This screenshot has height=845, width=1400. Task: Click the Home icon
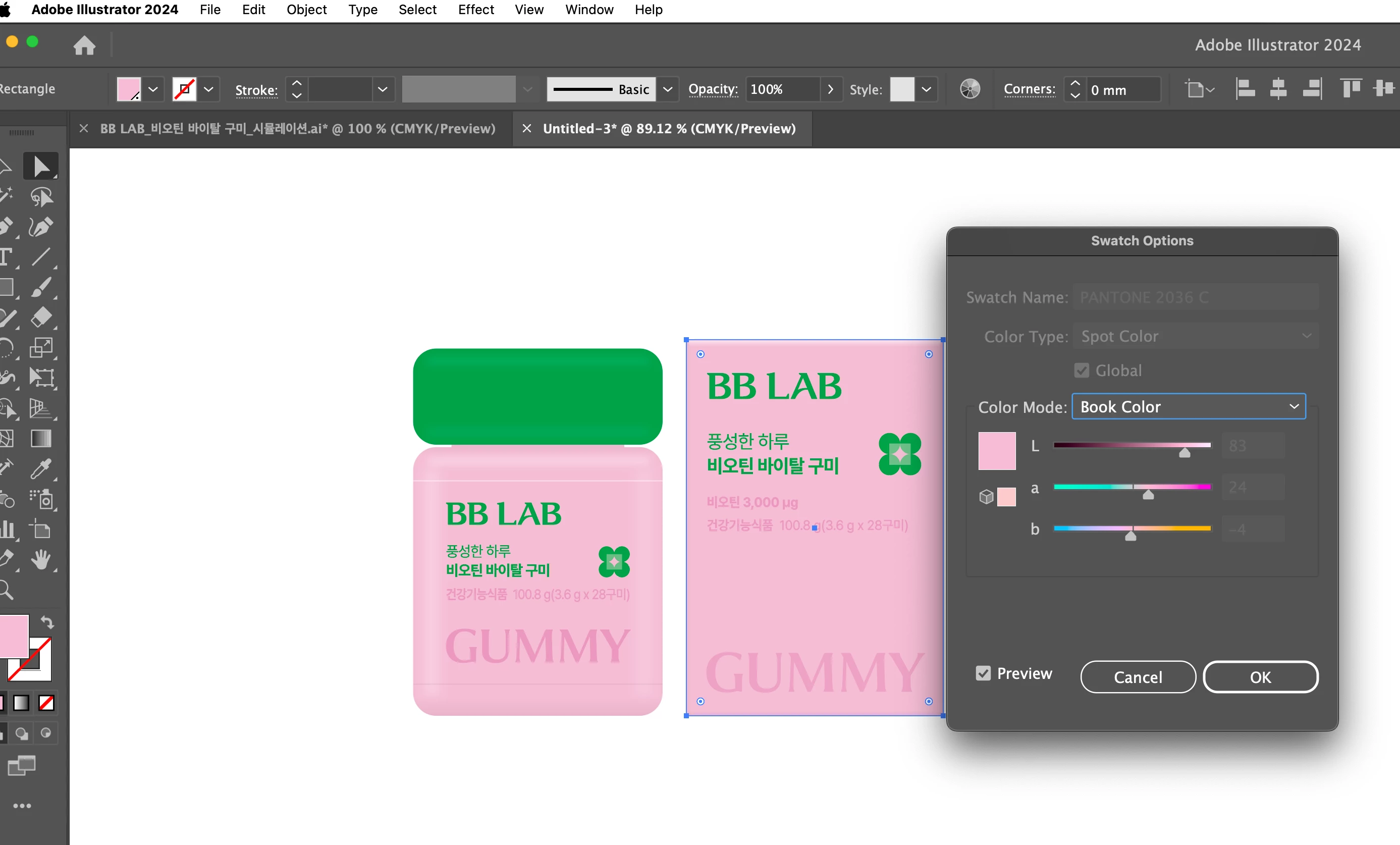[84, 45]
